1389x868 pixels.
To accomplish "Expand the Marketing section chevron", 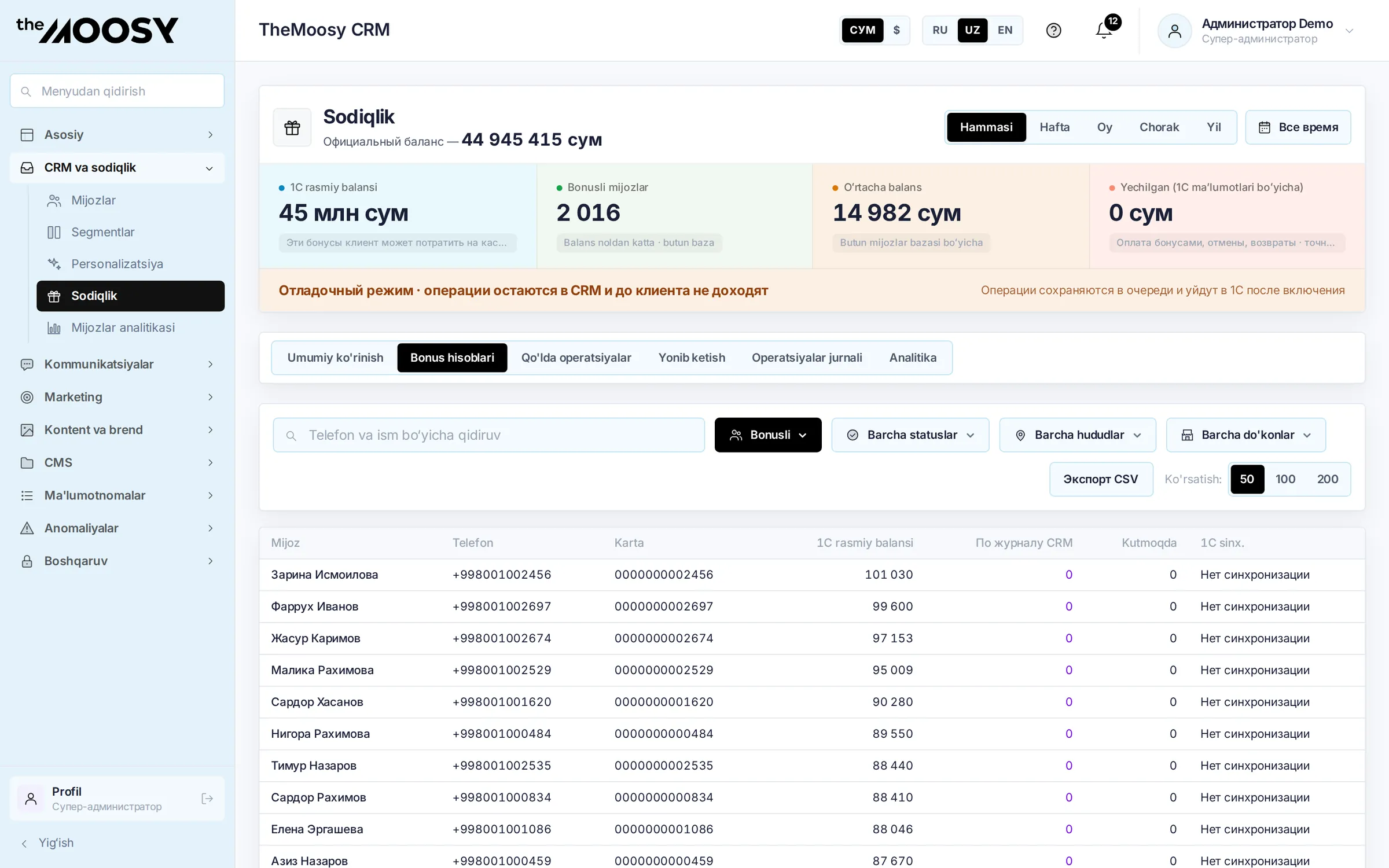I will coord(210,398).
